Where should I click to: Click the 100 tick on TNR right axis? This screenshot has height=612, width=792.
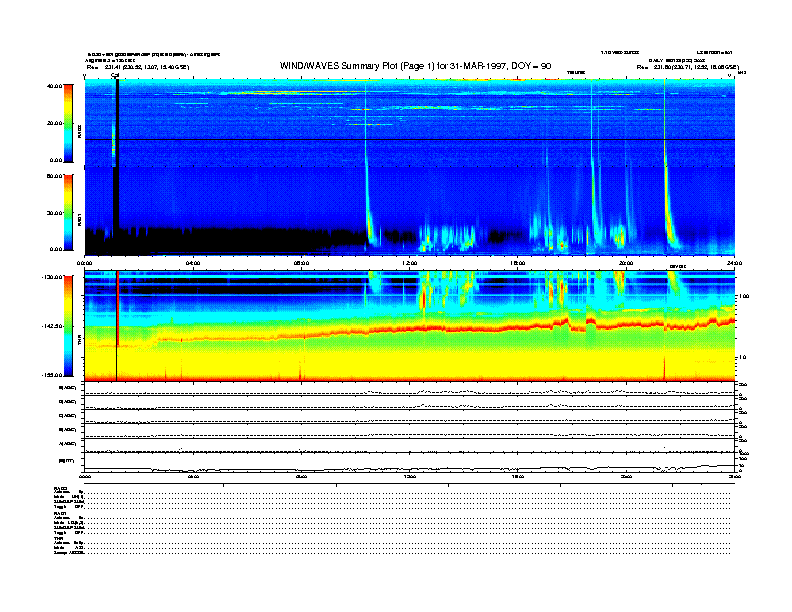coord(744,296)
